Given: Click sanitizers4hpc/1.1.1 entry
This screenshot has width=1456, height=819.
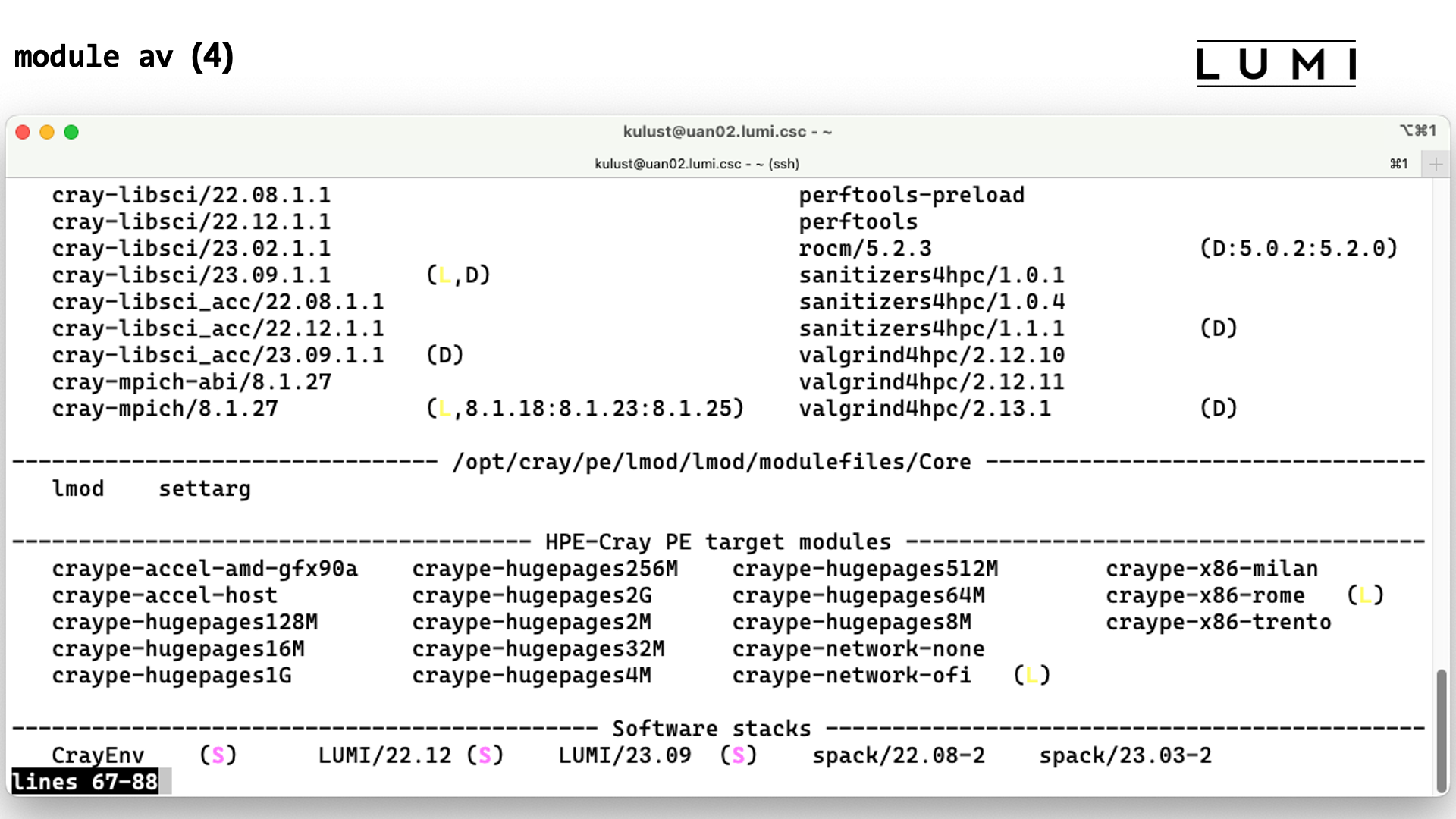Looking at the screenshot, I should pyautogui.click(x=931, y=328).
